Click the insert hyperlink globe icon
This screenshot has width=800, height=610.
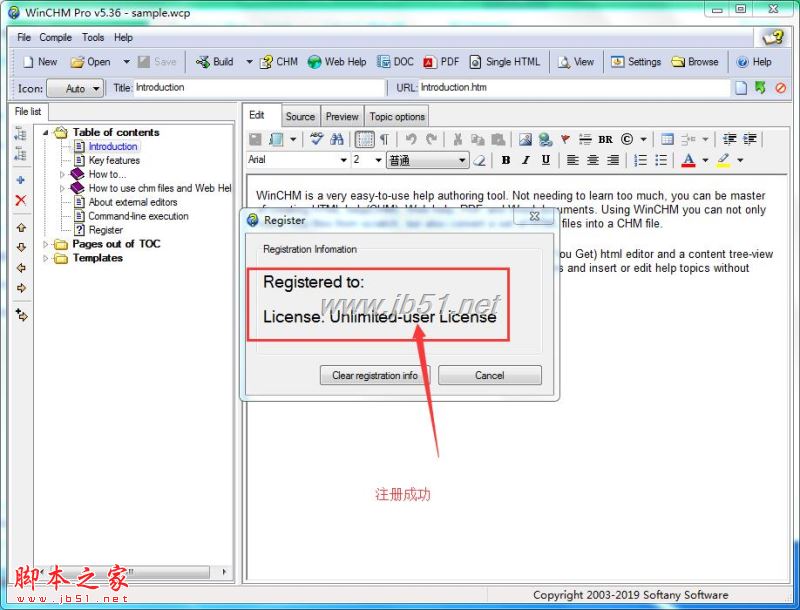[x=545, y=139]
